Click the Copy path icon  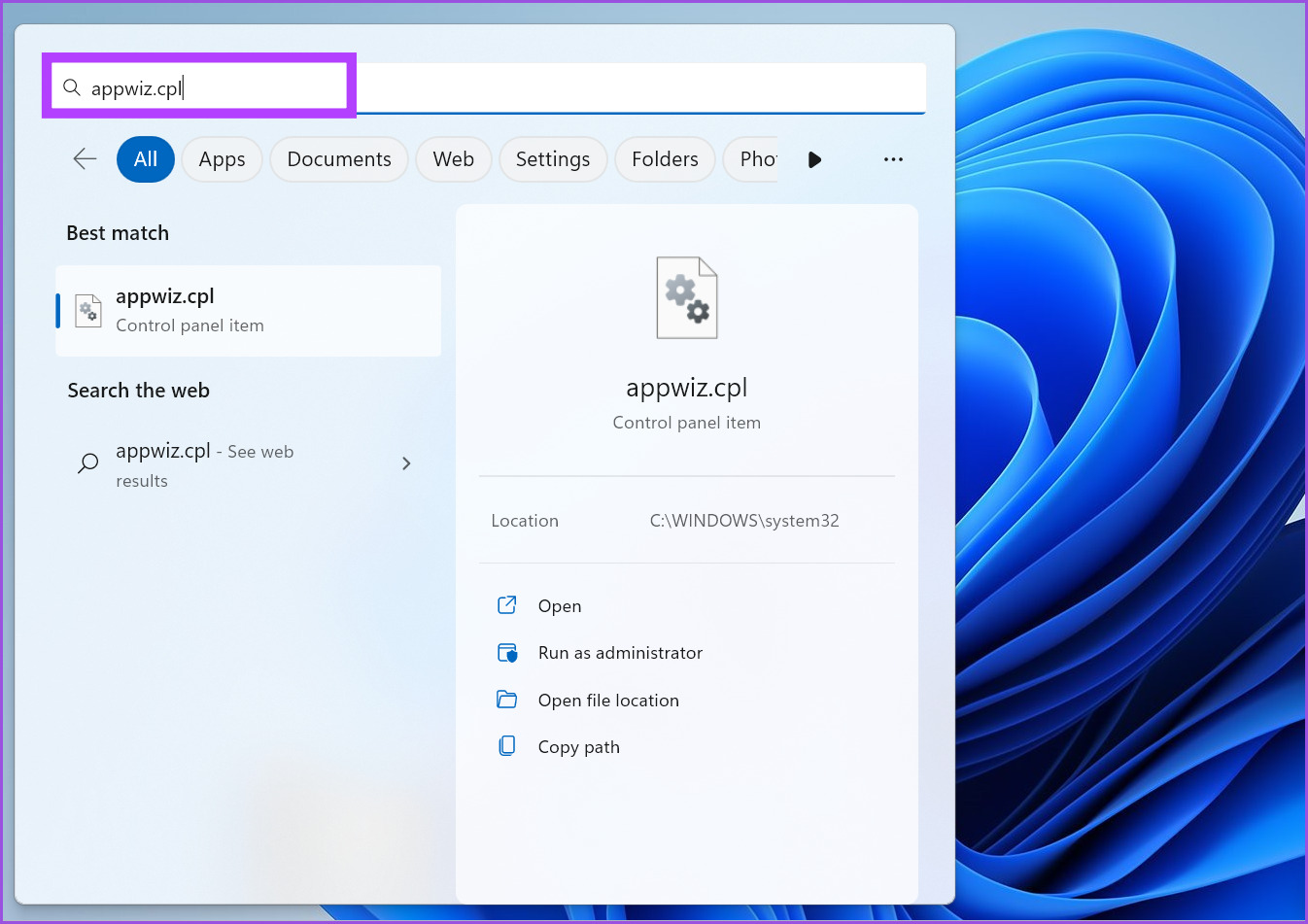pyautogui.click(x=506, y=745)
